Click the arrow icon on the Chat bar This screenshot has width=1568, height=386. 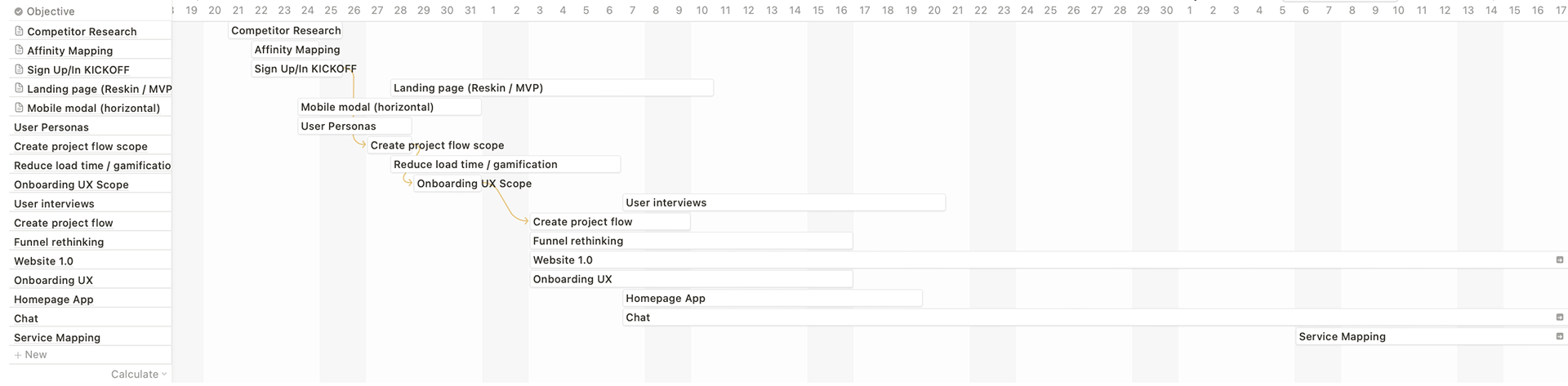click(x=1559, y=317)
